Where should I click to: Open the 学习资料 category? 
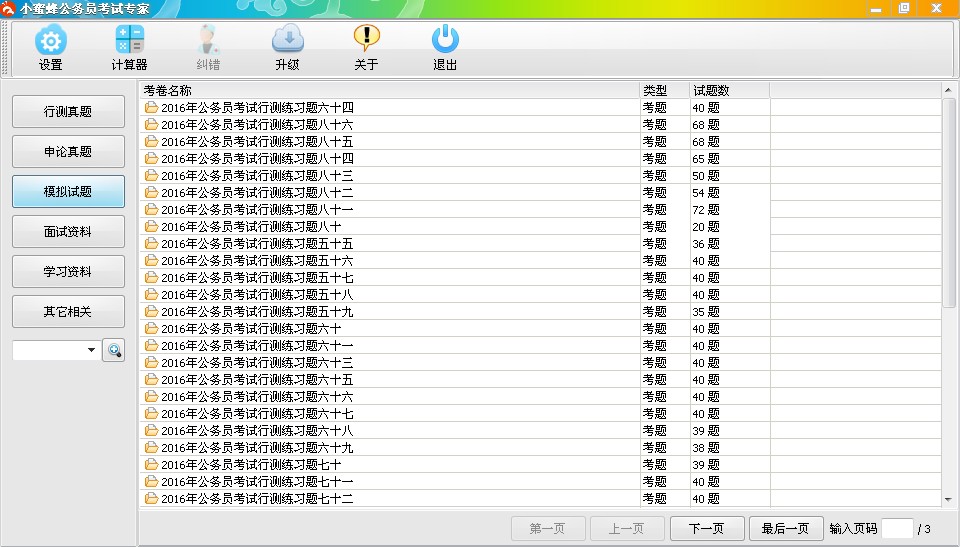(68, 271)
